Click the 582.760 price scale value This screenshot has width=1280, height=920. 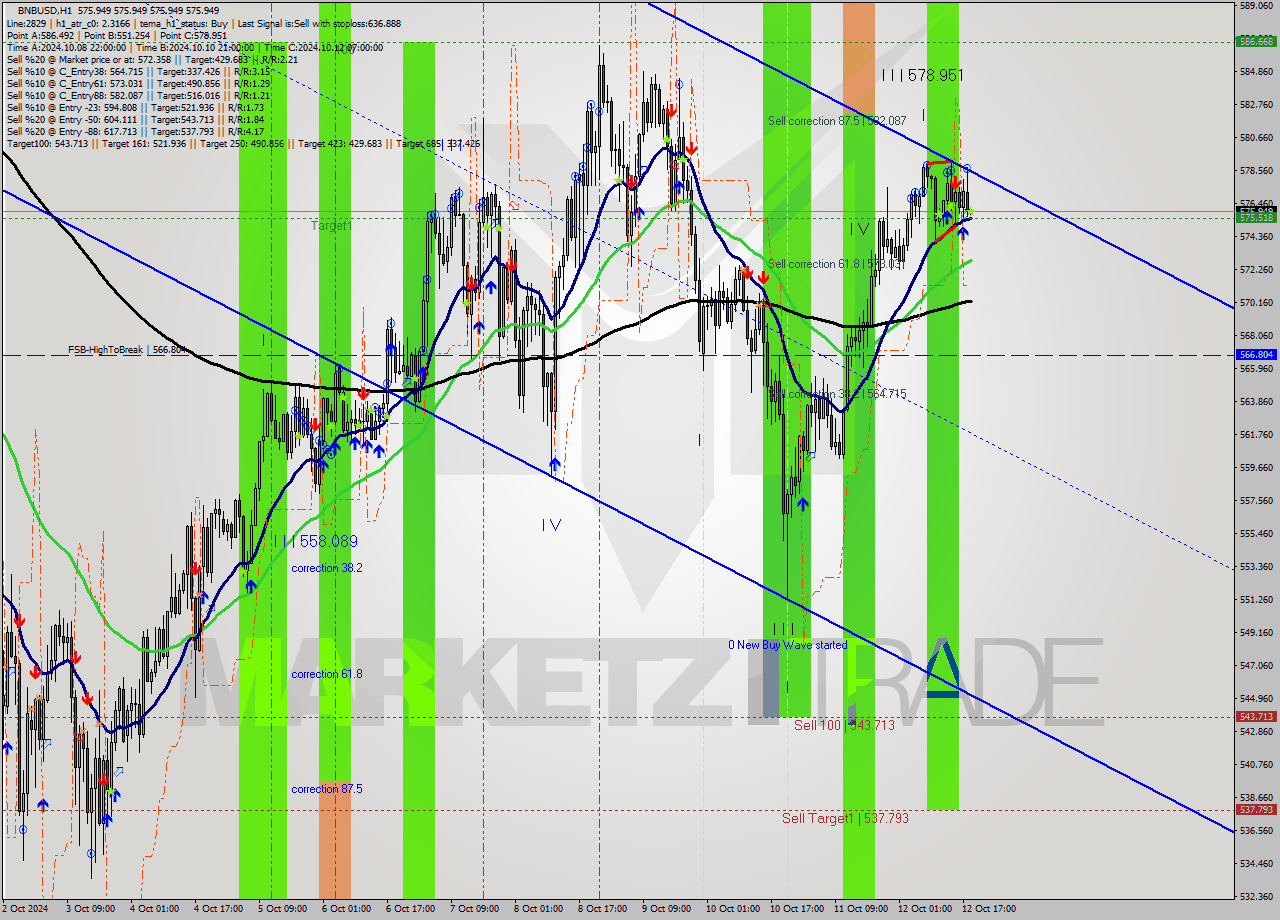1256,104
